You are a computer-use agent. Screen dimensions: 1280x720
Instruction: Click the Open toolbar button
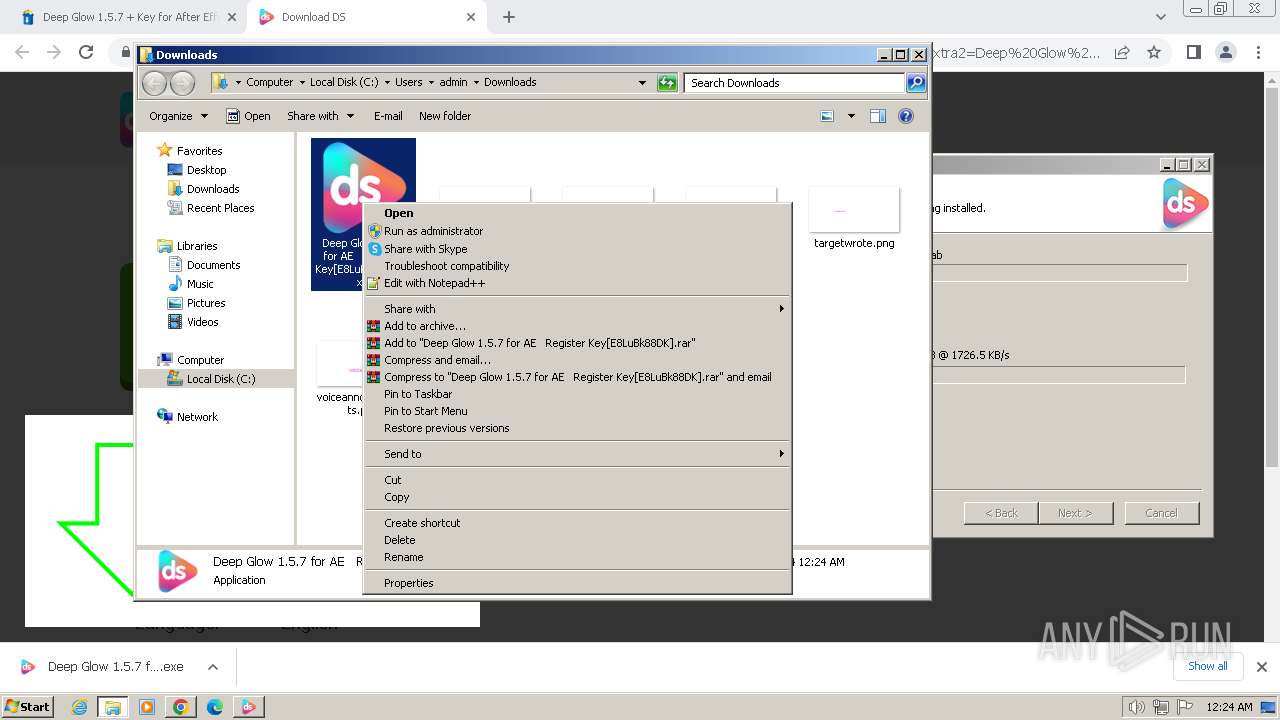pyautogui.click(x=248, y=116)
